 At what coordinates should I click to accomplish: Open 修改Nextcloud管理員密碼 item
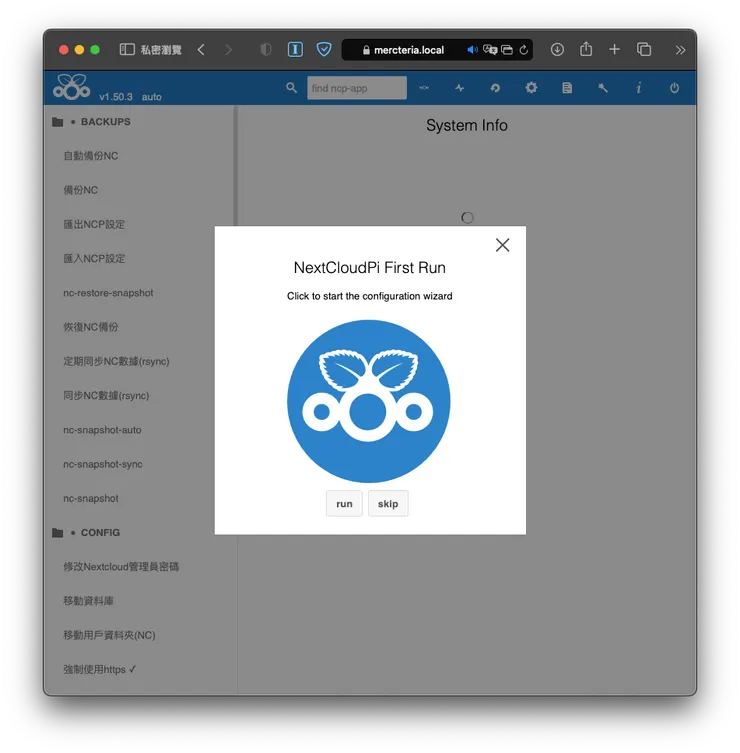(x=121, y=567)
